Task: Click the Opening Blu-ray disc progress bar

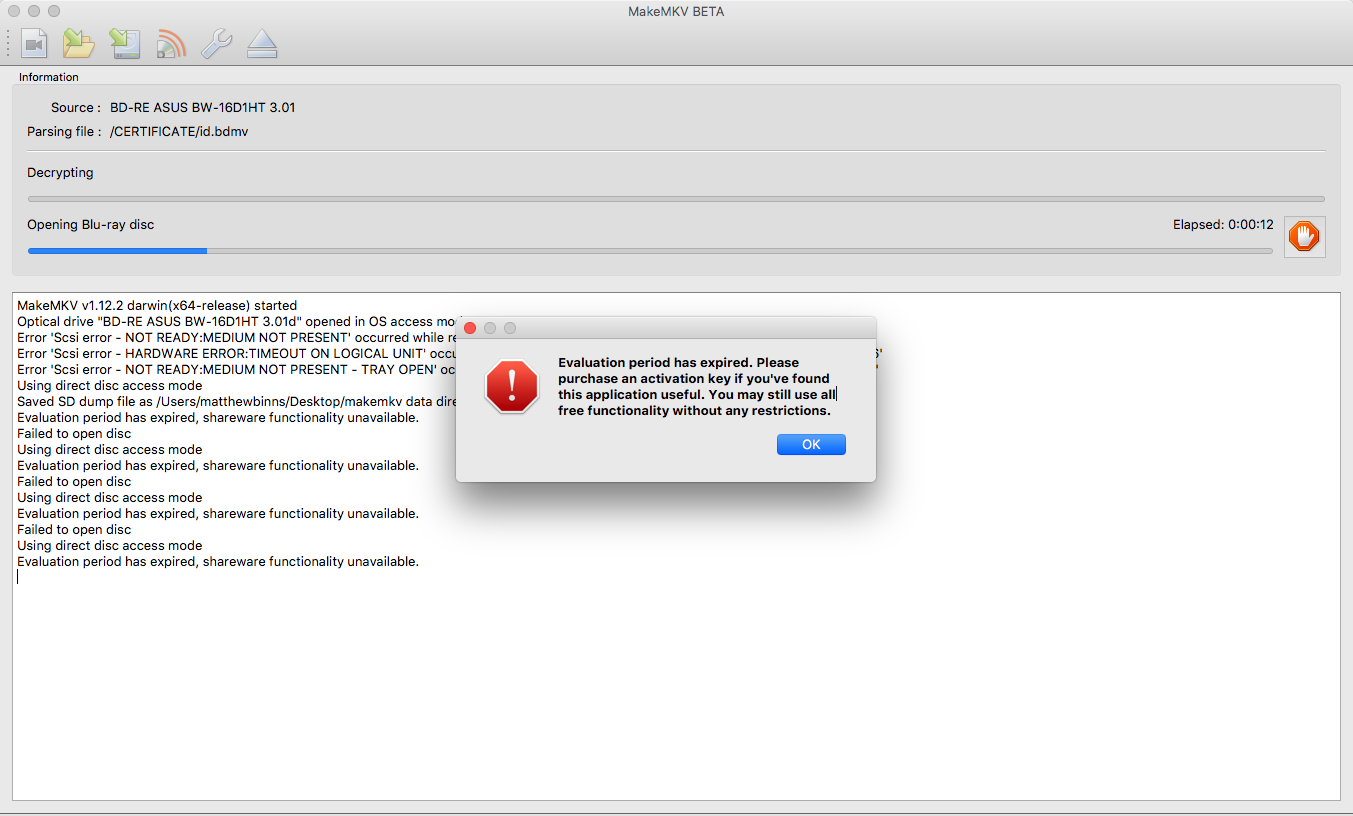Action: 650,251
